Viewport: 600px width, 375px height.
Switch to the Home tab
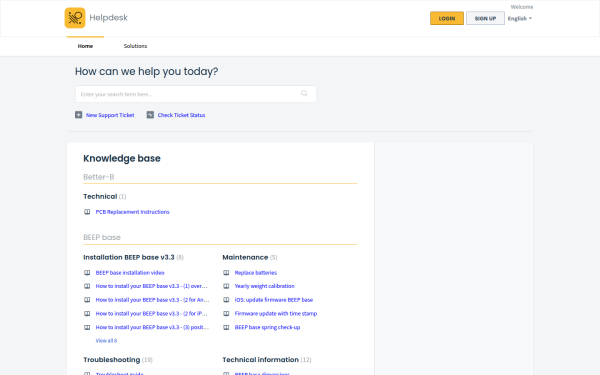[x=85, y=46]
